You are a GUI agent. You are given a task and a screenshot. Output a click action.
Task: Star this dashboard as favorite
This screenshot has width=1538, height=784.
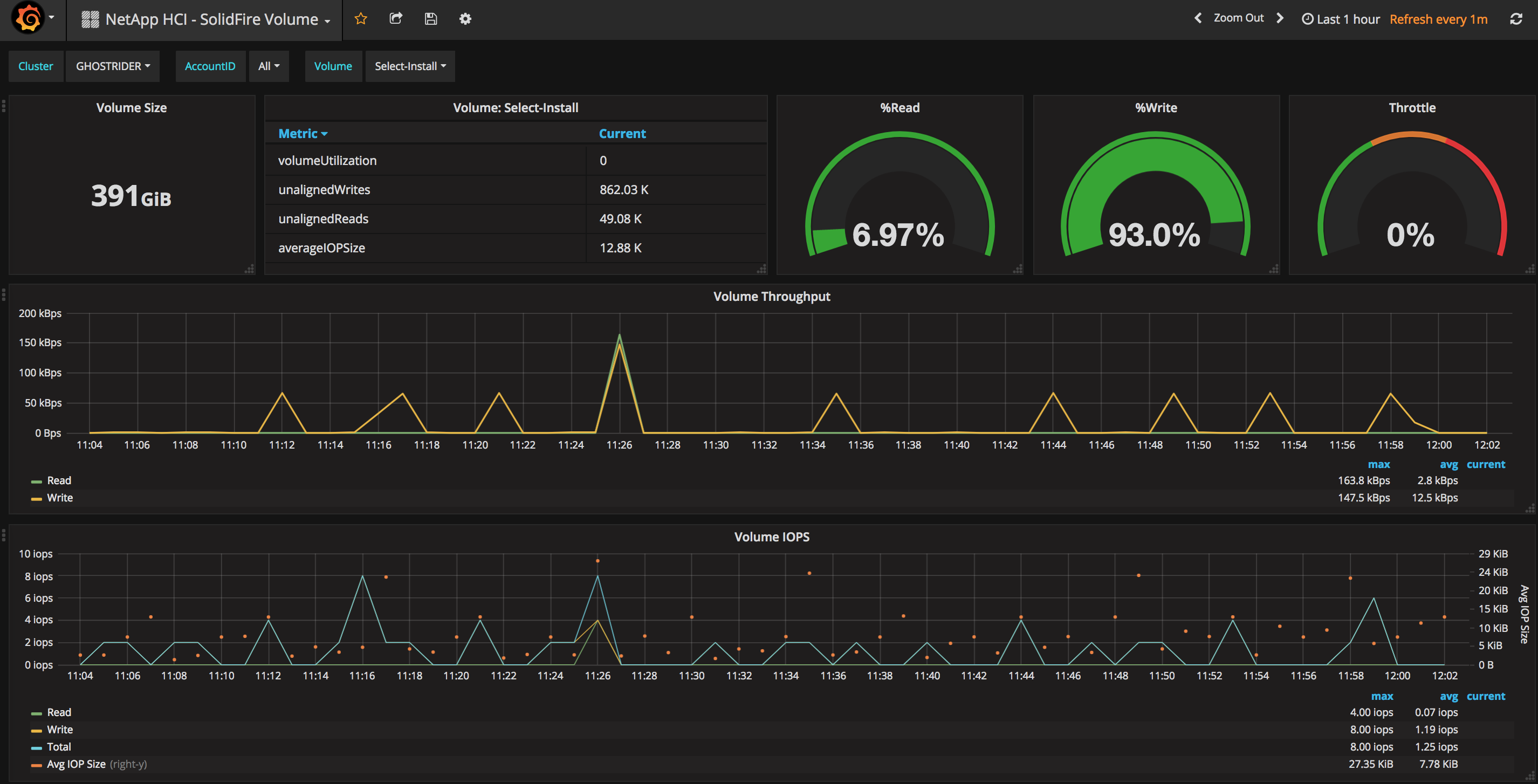[361, 18]
